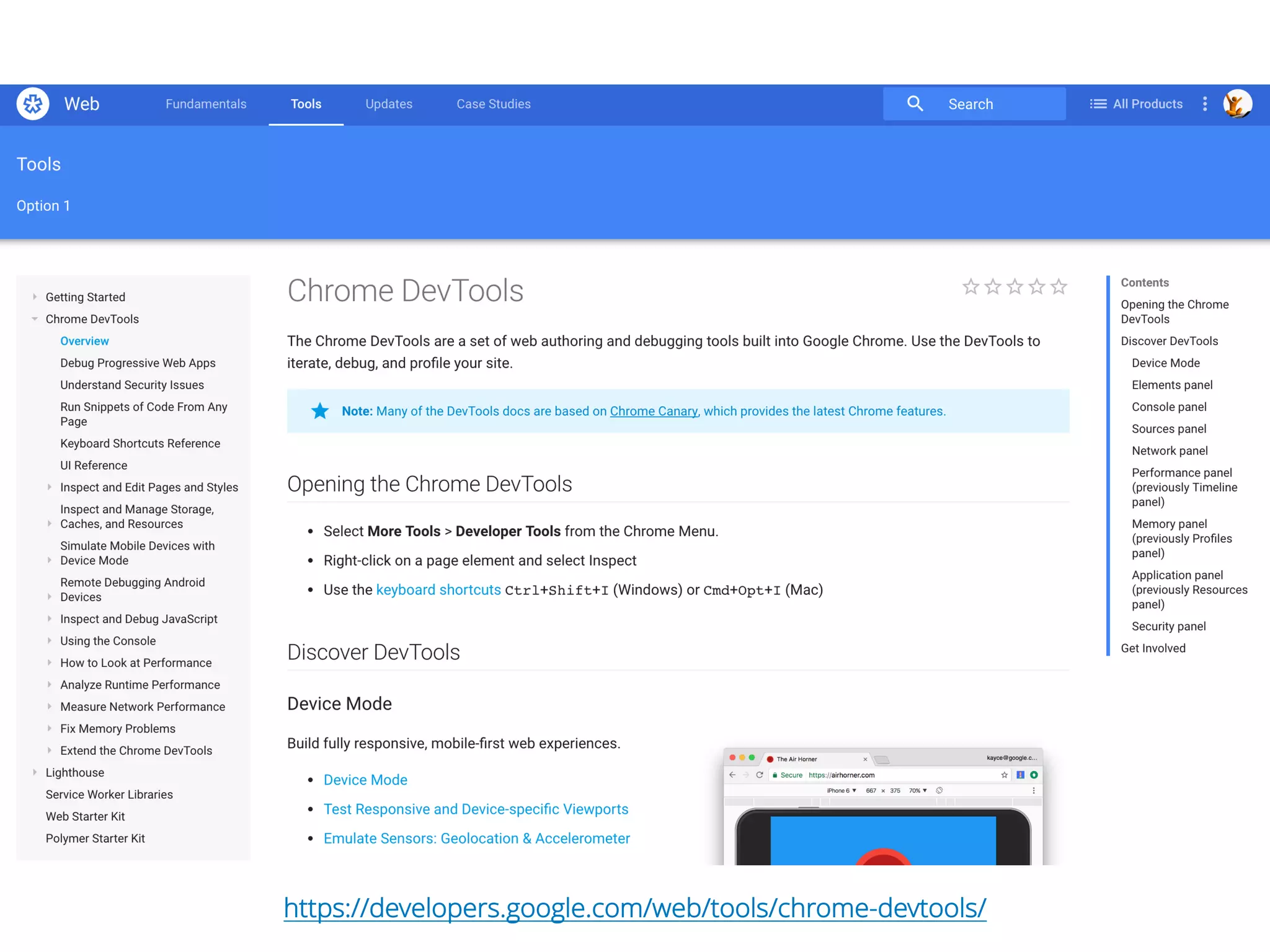Image resolution: width=1270 pixels, height=952 pixels.
Task: Rate the page two stars
Action: [993, 287]
